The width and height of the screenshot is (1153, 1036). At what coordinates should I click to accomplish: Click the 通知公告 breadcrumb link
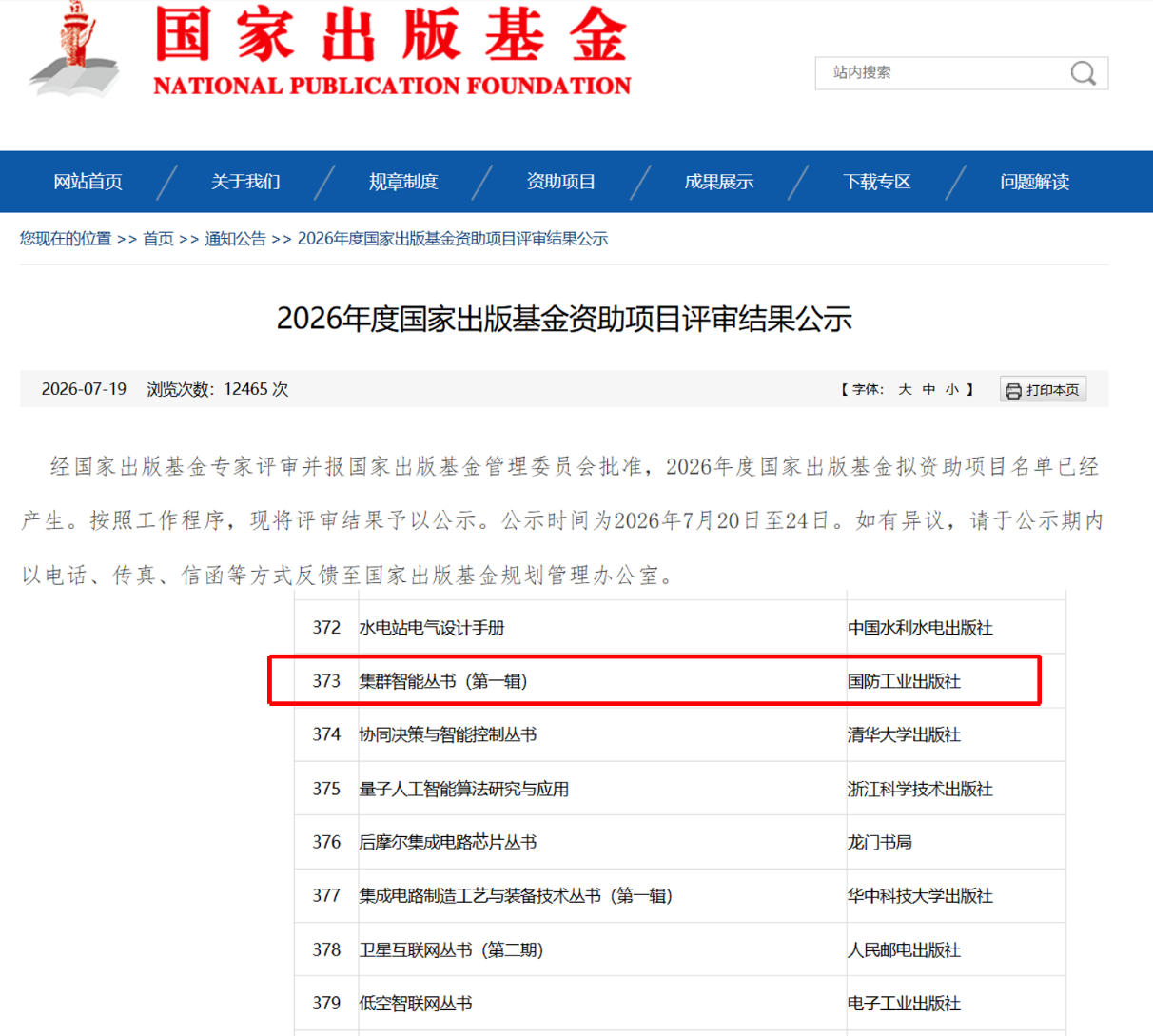[235, 239]
